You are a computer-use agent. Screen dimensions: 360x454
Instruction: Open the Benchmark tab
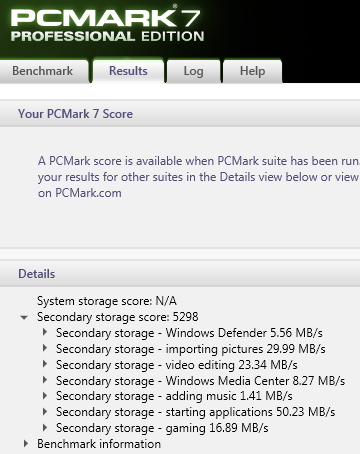[x=43, y=71]
